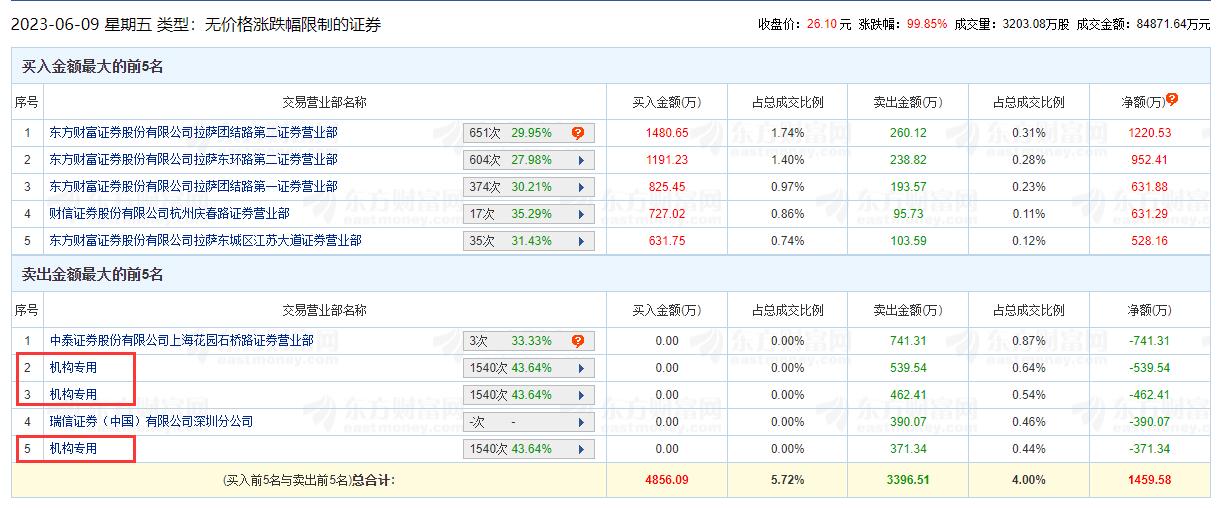1224x508 pixels.
Task: Click the arrow icon in the 374次 30.21% badge
Action: 579,187
